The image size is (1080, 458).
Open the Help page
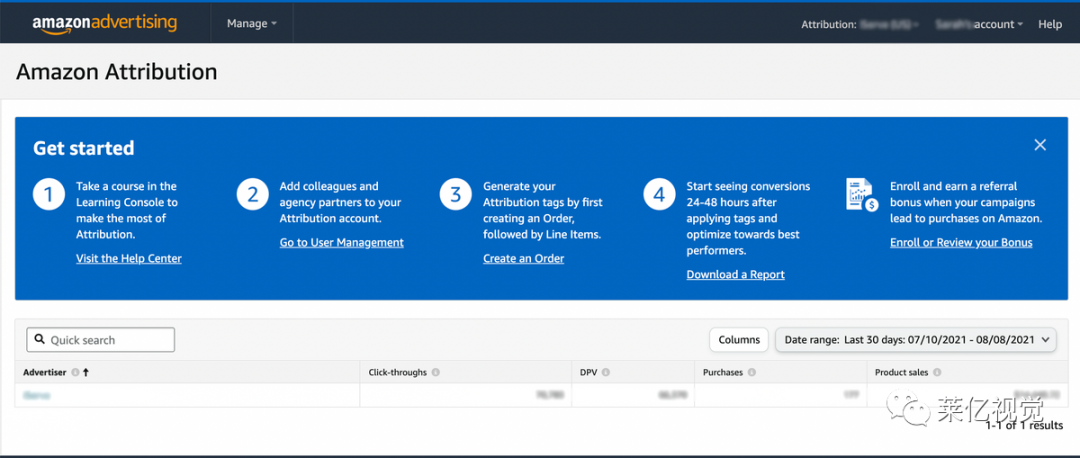click(x=1050, y=24)
